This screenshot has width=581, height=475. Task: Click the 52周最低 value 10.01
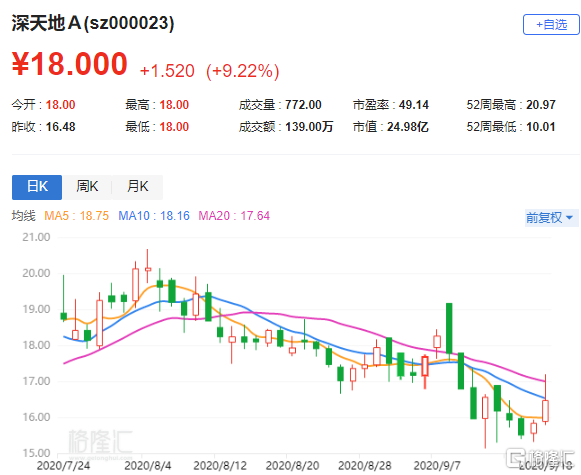coord(541,127)
